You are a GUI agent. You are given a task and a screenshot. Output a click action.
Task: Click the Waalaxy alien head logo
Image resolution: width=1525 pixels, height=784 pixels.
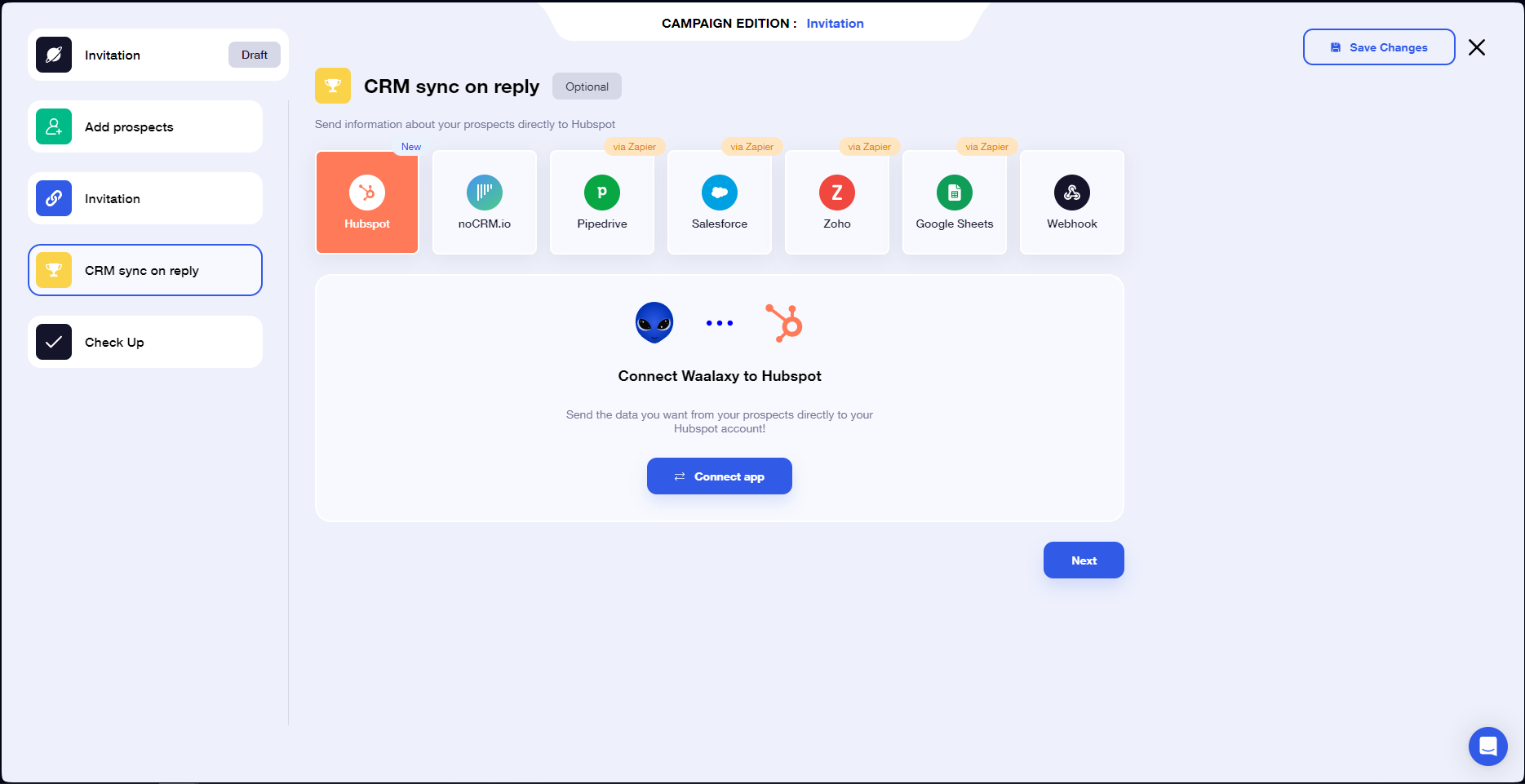point(654,322)
